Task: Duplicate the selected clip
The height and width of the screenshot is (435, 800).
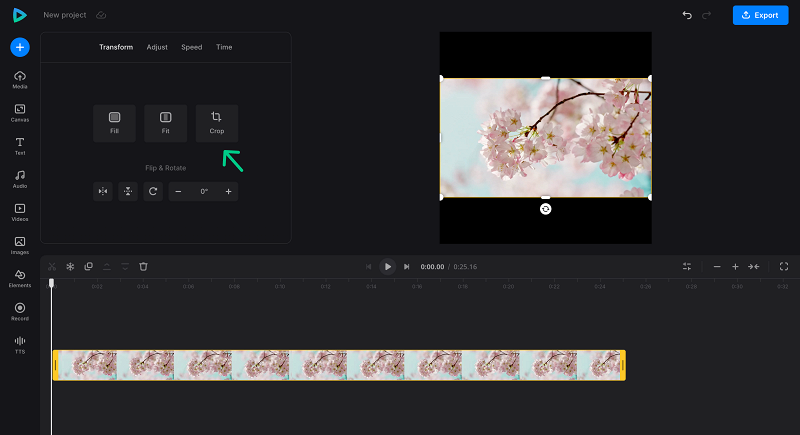Action: [89, 267]
